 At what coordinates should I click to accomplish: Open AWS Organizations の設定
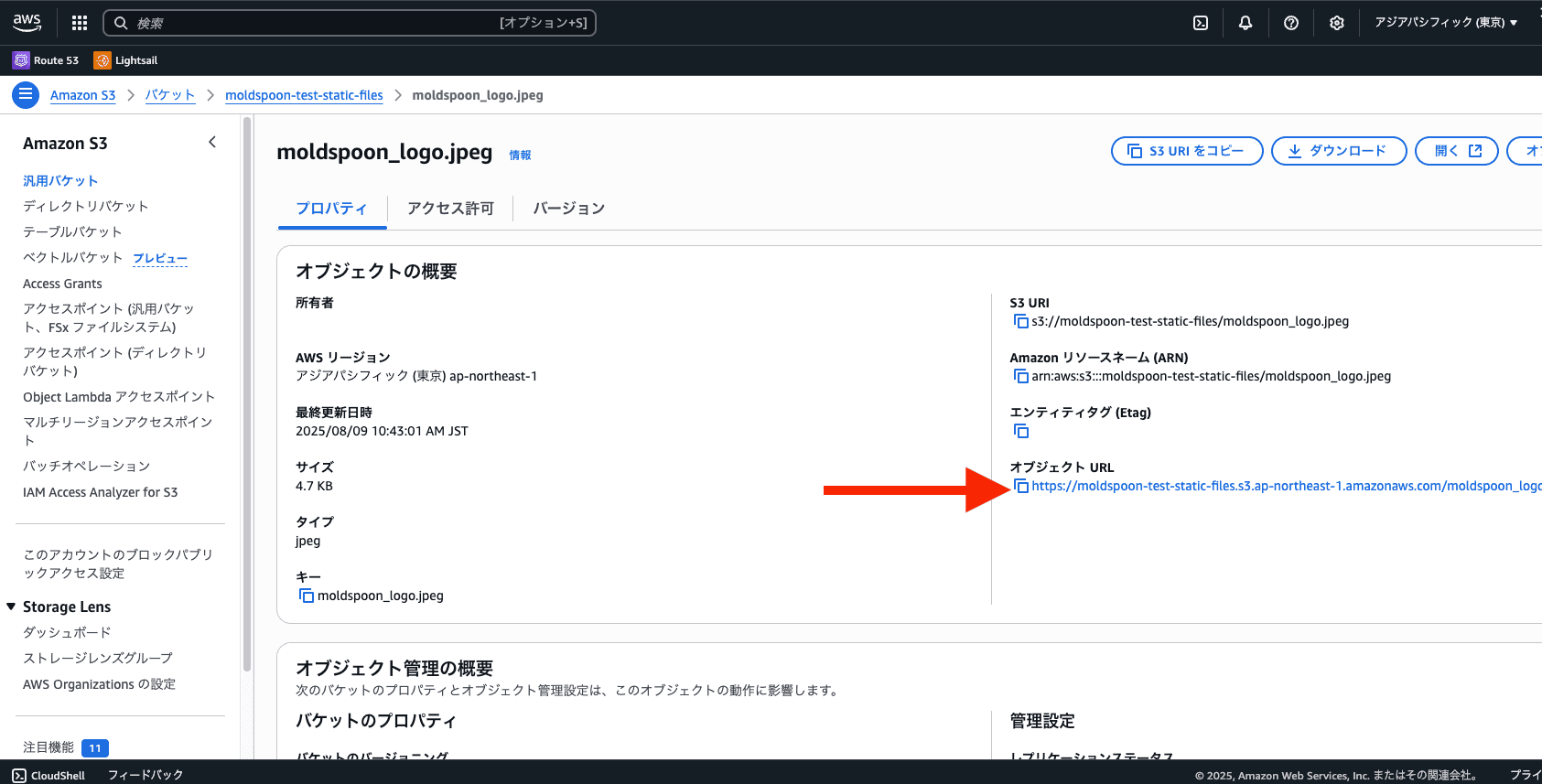(x=99, y=684)
